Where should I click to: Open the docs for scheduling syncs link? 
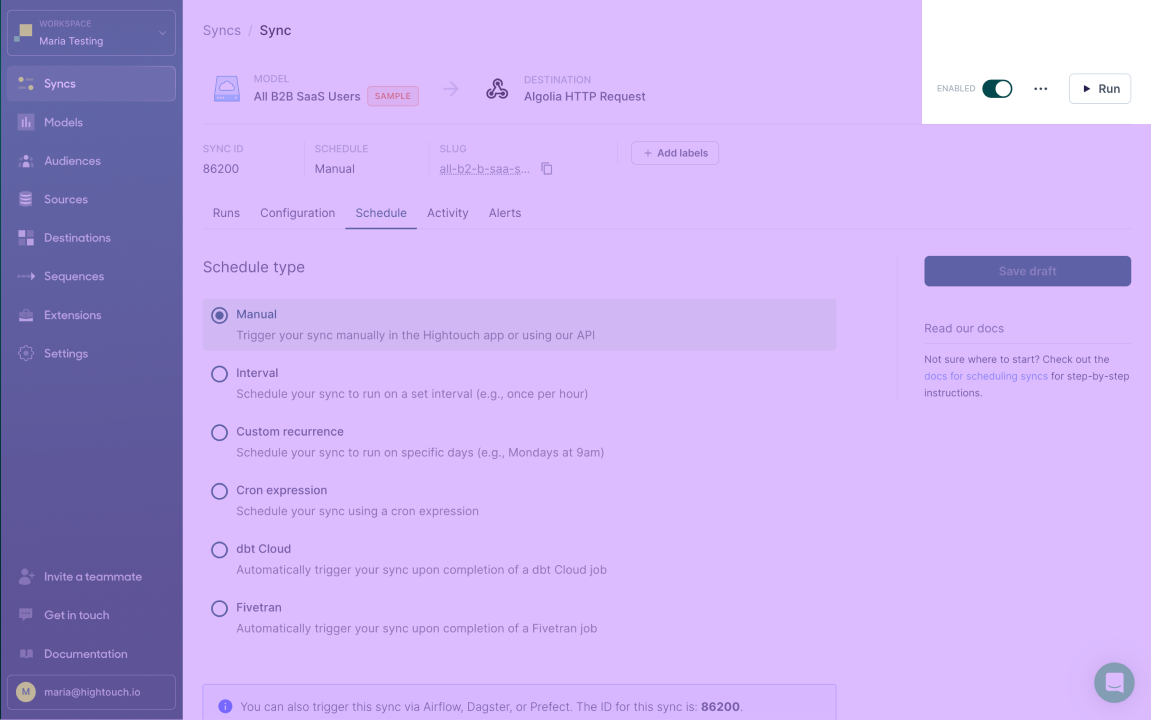[x=986, y=376]
